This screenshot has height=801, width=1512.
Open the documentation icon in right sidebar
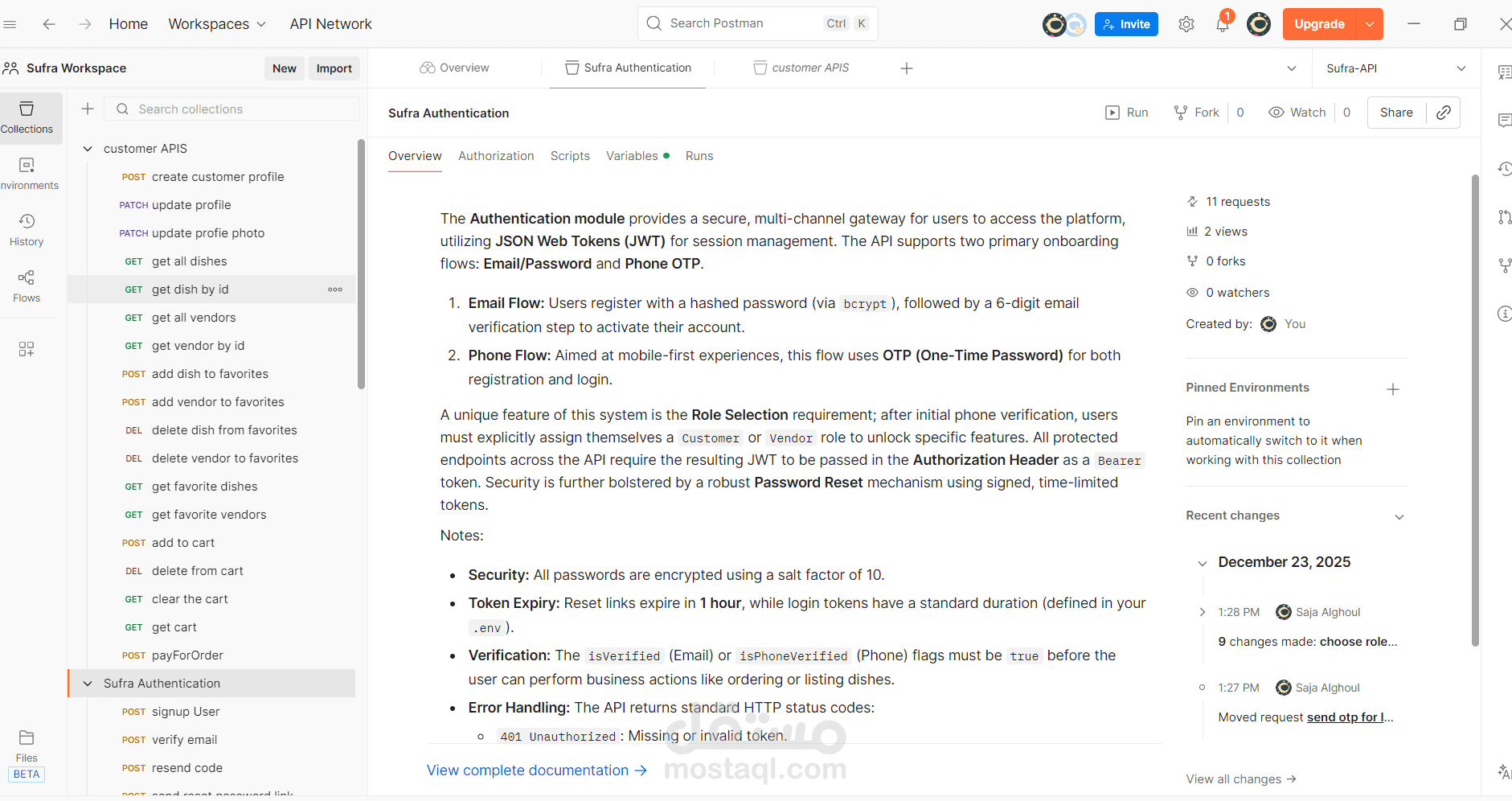click(1505, 72)
